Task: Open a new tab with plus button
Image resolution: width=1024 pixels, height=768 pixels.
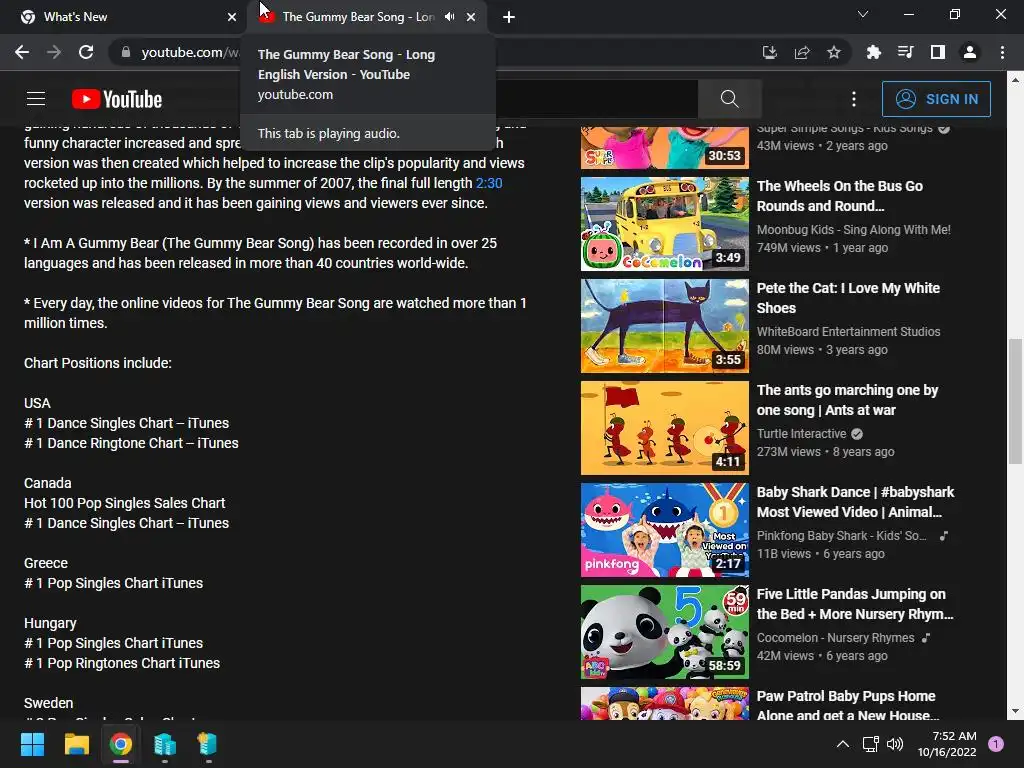Action: pyautogui.click(x=509, y=17)
